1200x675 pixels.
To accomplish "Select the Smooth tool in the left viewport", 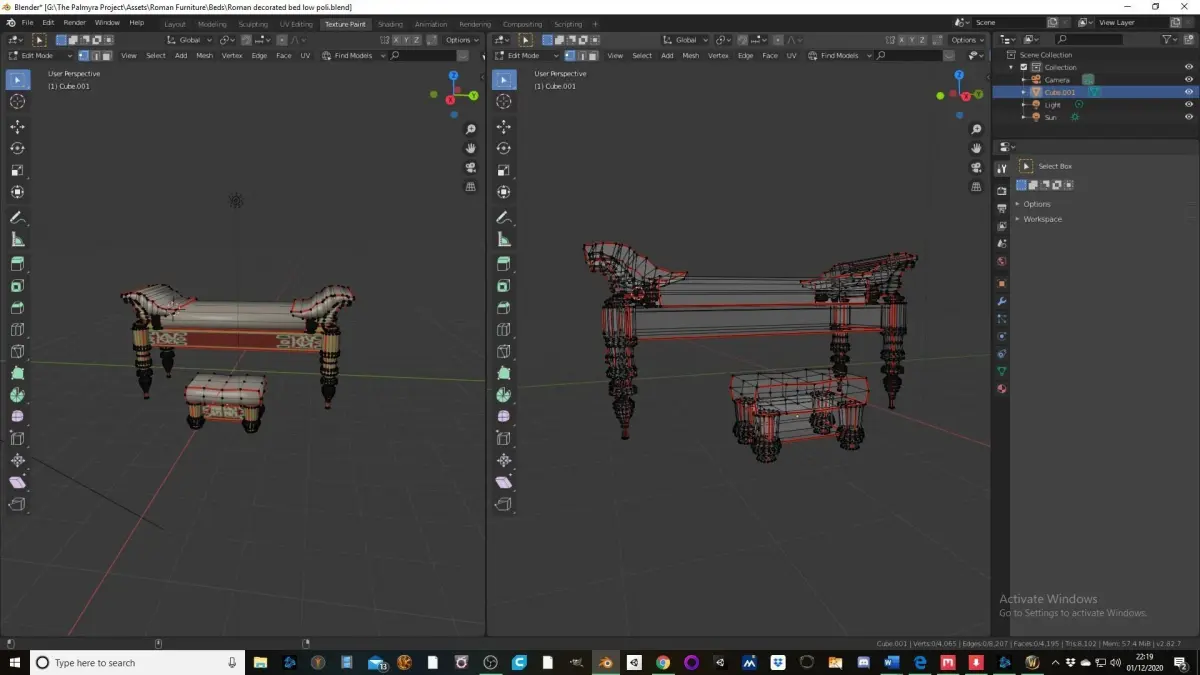I will click(x=17, y=416).
